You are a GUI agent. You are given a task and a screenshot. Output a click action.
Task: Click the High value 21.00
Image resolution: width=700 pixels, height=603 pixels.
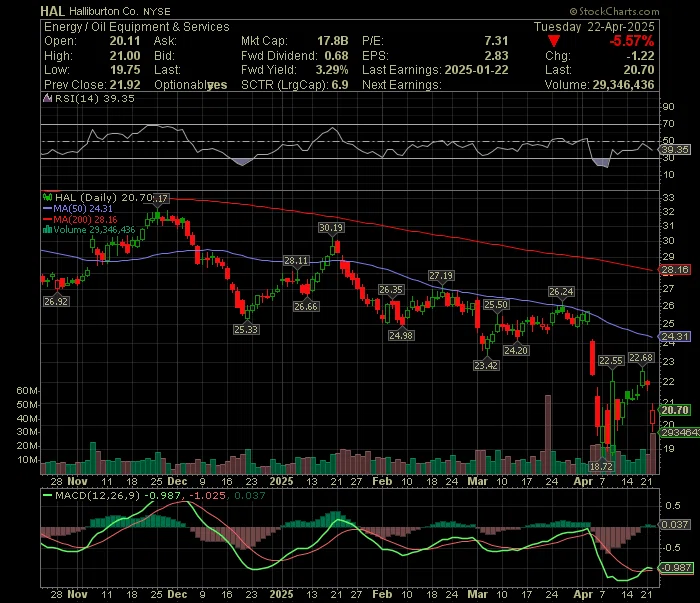coord(125,56)
